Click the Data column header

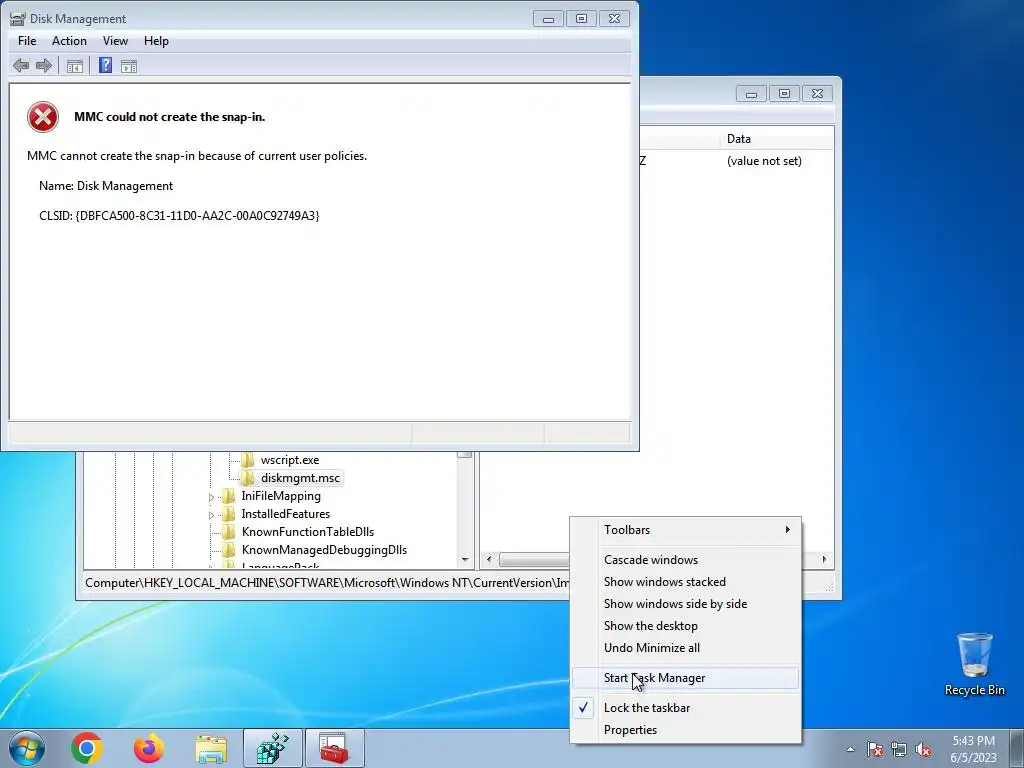coord(776,138)
